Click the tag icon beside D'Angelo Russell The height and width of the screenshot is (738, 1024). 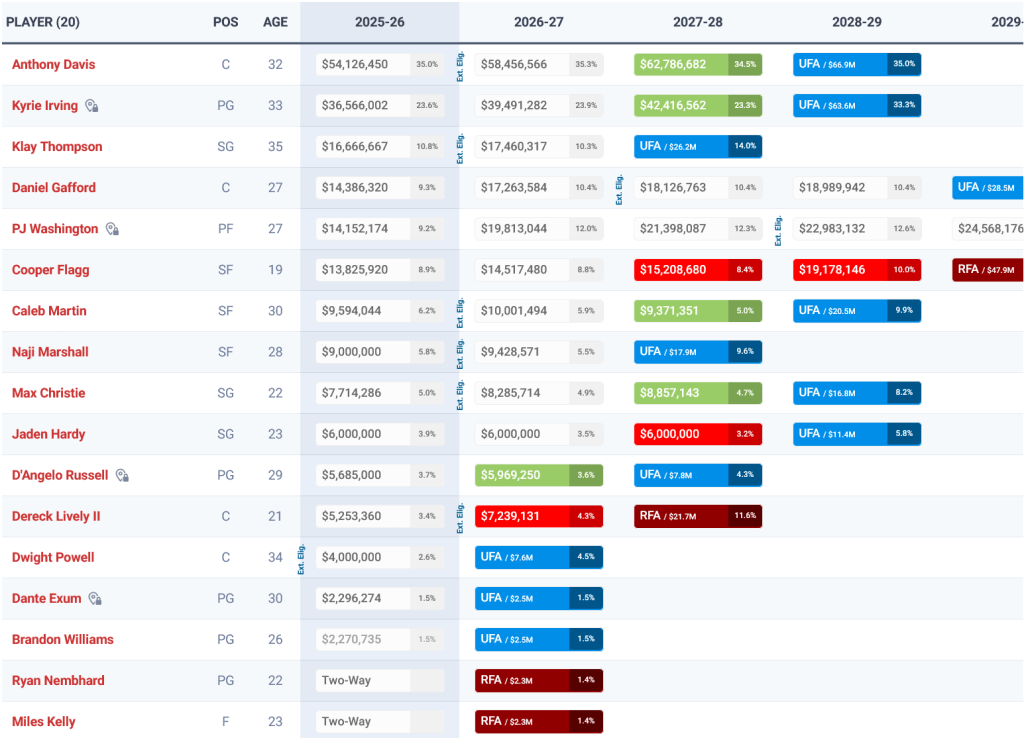[122, 476]
